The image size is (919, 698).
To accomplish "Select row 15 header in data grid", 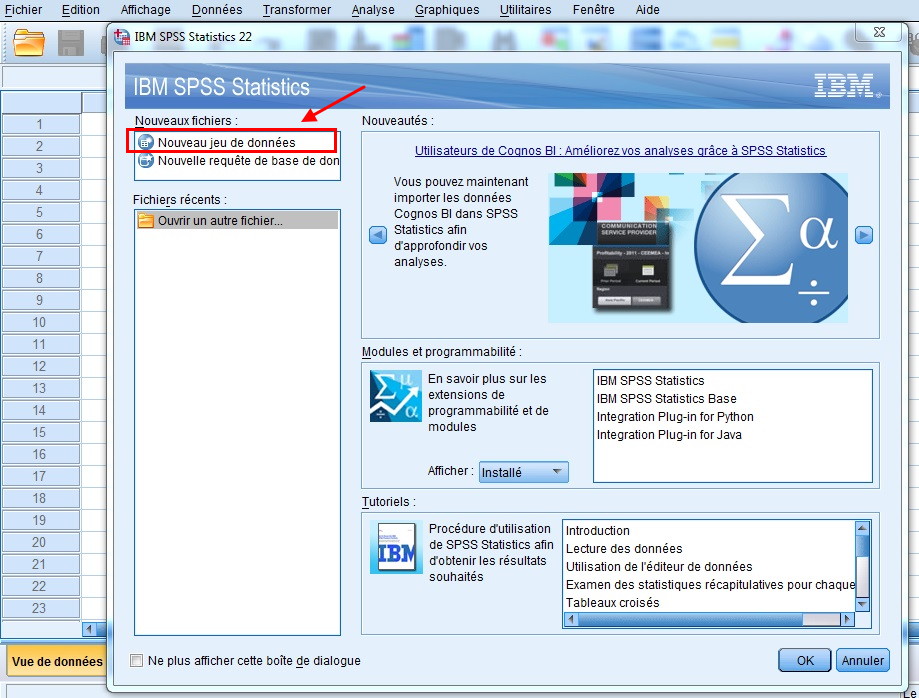I will [x=40, y=432].
